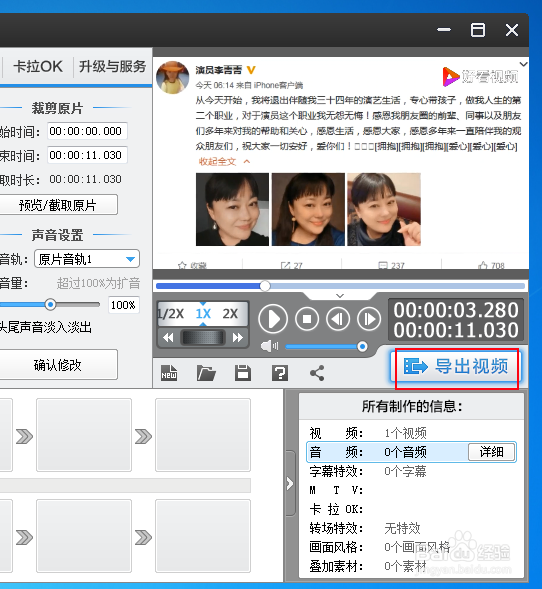The image size is (542, 589).
Task: Switch to the 卡拉OK tab
Action: (x=38, y=66)
